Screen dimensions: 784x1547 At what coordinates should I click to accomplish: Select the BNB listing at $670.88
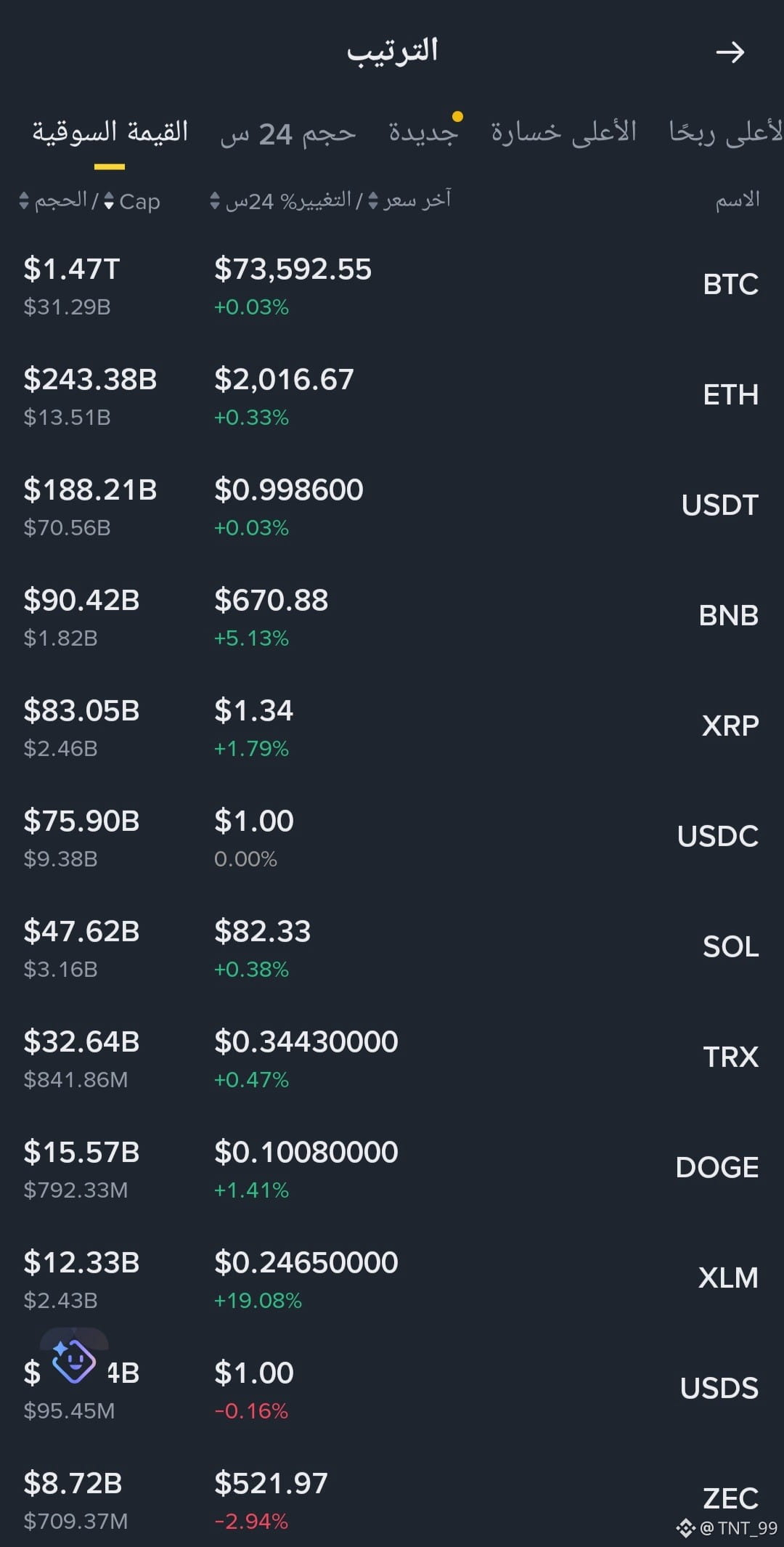[392, 617]
